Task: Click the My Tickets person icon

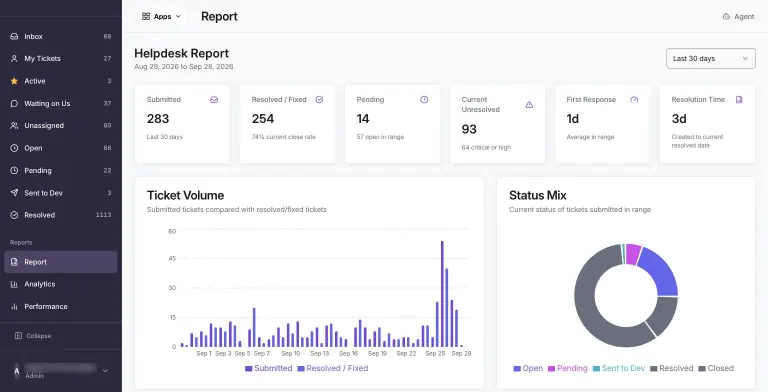Action: coord(14,58)
